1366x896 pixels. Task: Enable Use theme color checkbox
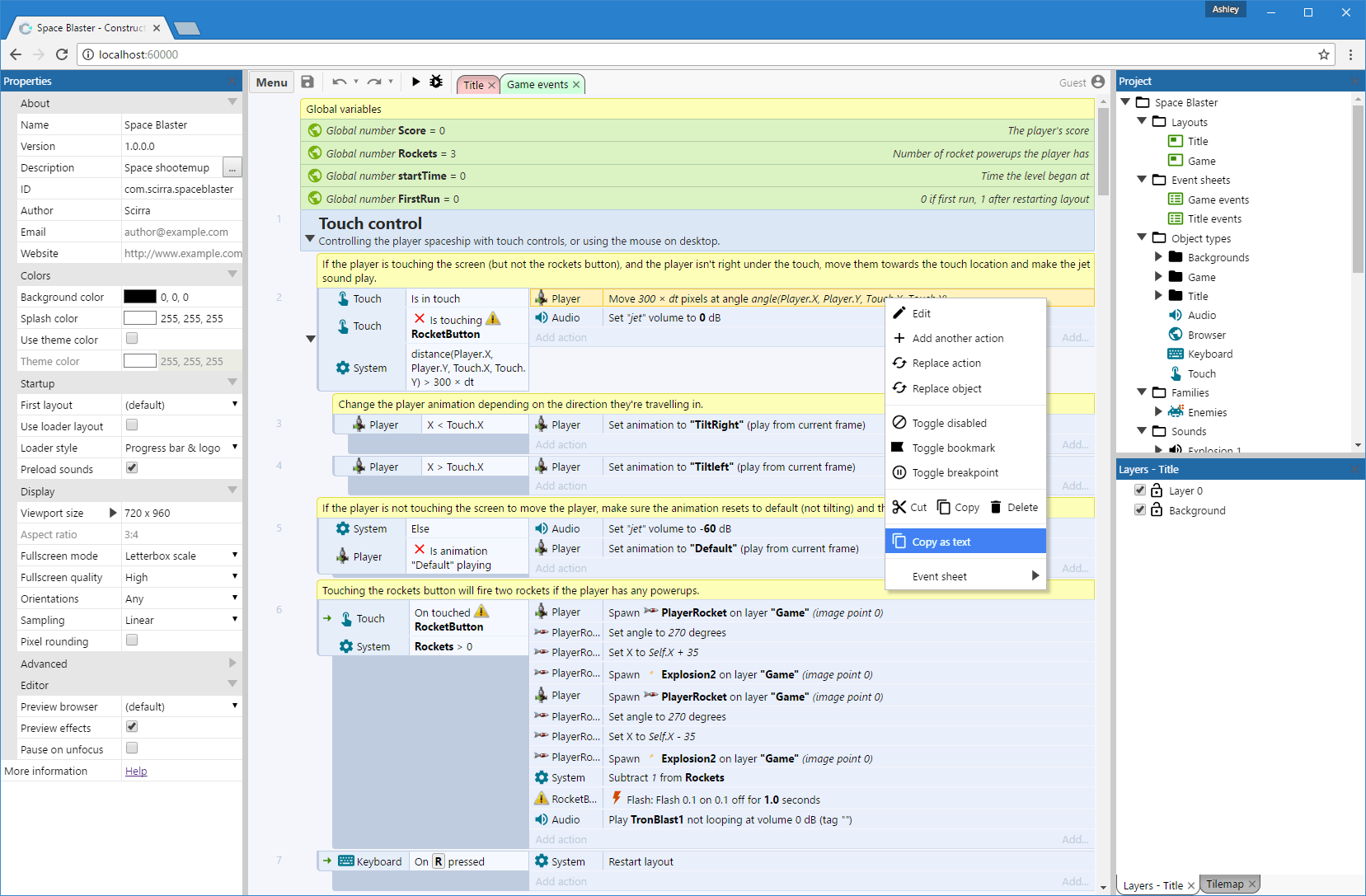[x=132, y=339]
